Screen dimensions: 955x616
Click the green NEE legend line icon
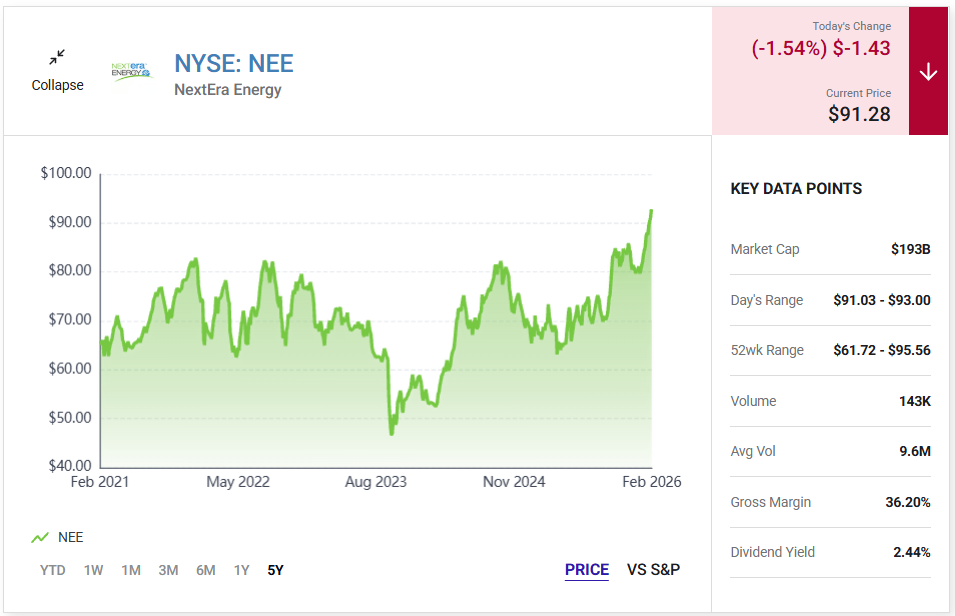pyautogui.click(x=40, y=538)
